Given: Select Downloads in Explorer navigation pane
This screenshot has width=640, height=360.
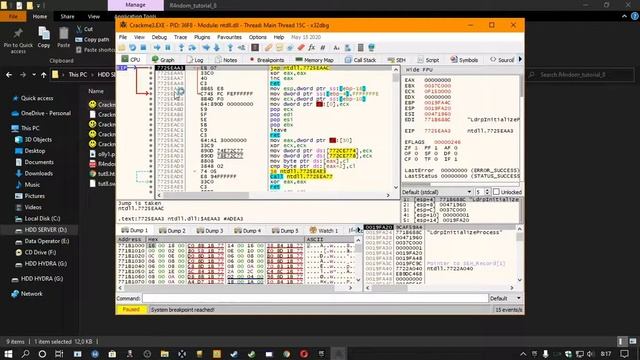Looking at the screenshot, I should (38, 173).
